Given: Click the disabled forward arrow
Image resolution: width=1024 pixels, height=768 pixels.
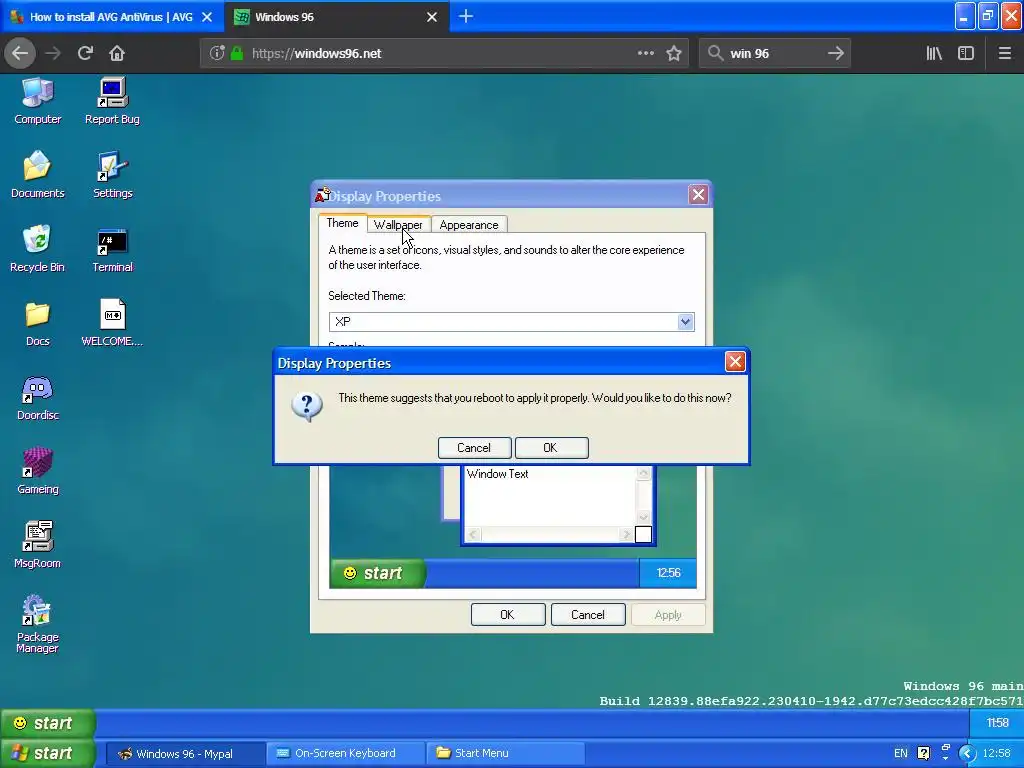Looking at the screenshot, I should 52,54.
